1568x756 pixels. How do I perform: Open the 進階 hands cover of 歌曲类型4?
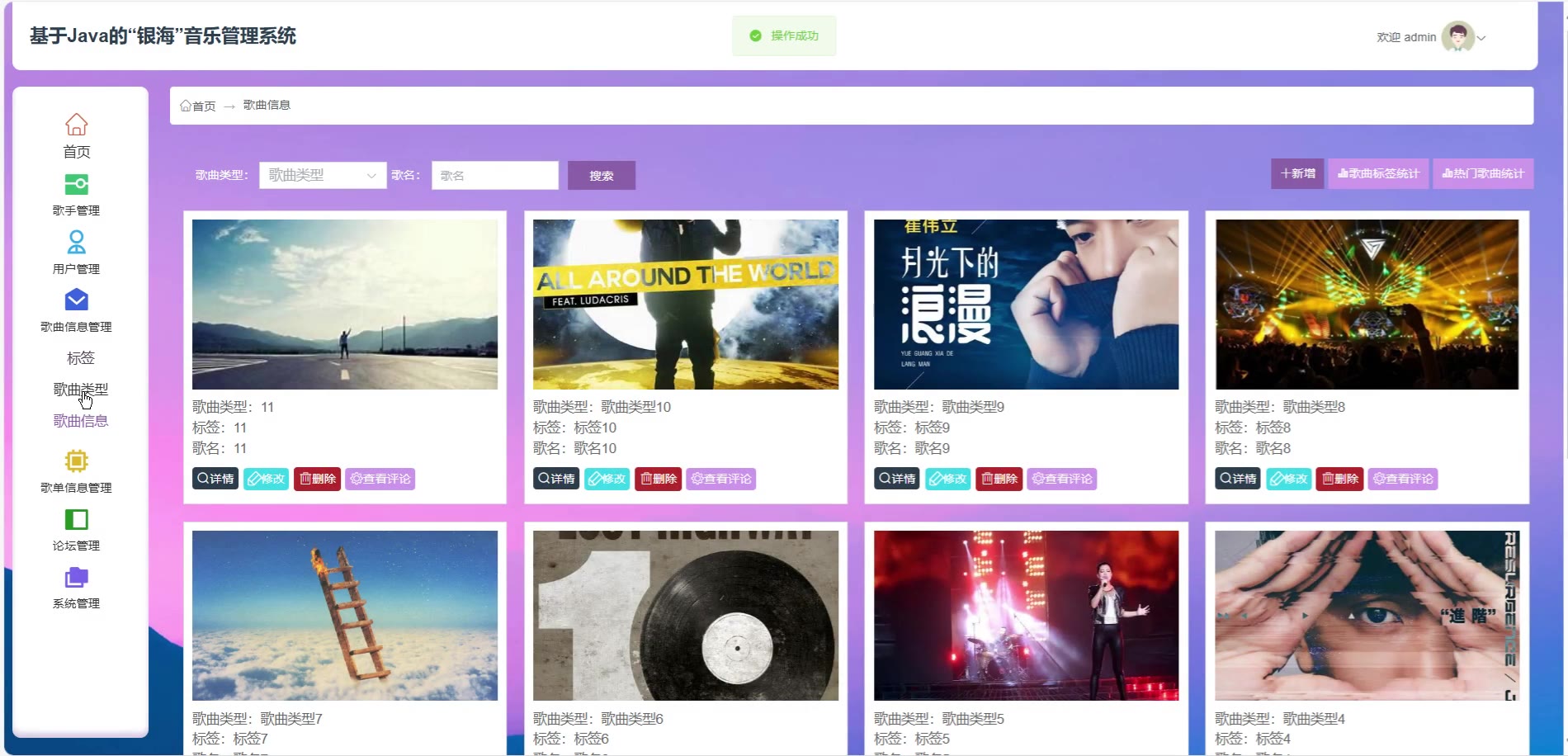click(x=1367, y=616)
